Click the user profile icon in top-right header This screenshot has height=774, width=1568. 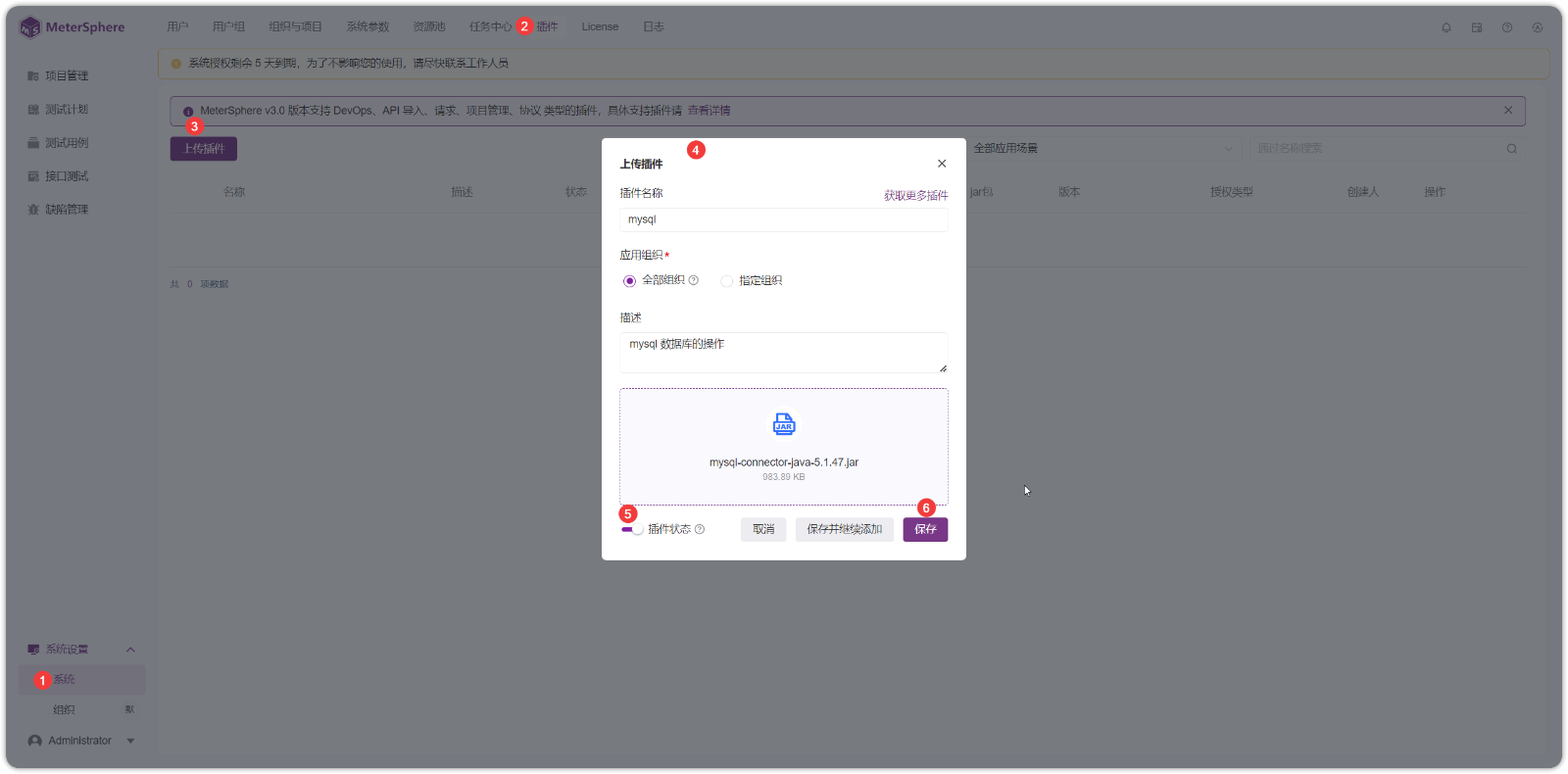coord(1538,27)
